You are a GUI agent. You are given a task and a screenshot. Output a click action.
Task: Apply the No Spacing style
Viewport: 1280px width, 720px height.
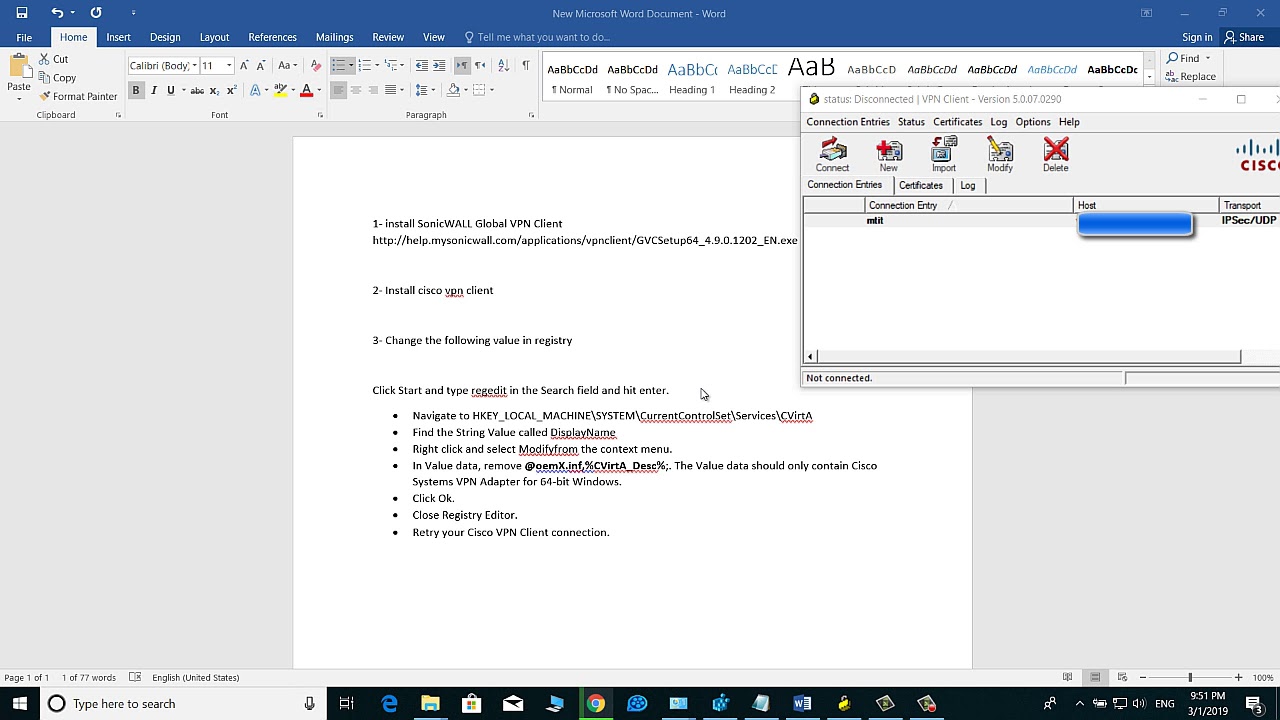click(632, 78)
